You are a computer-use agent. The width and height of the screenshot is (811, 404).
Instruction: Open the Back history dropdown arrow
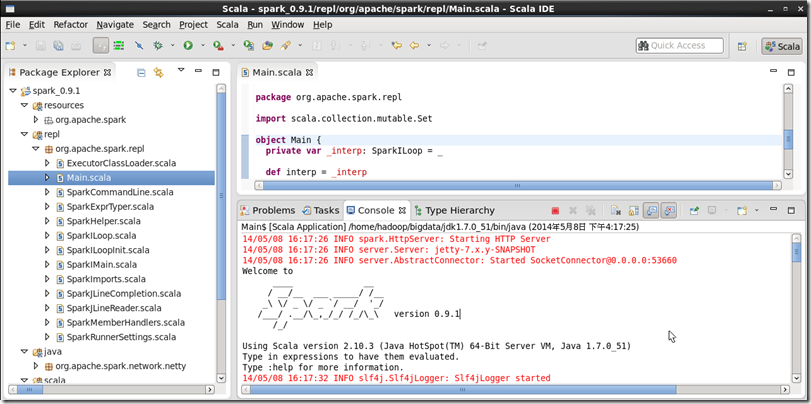point(429,46)
